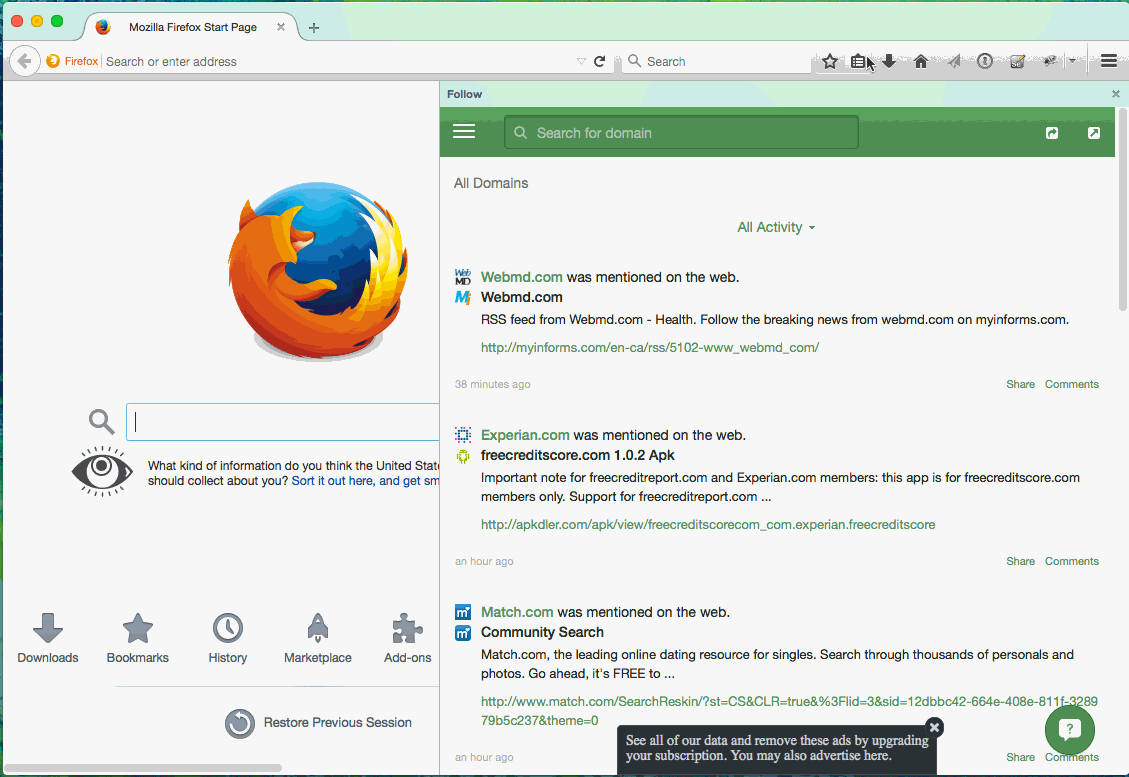
Task: View Comments on the Webmd.com mention
Action: [x=1071, y=384]
